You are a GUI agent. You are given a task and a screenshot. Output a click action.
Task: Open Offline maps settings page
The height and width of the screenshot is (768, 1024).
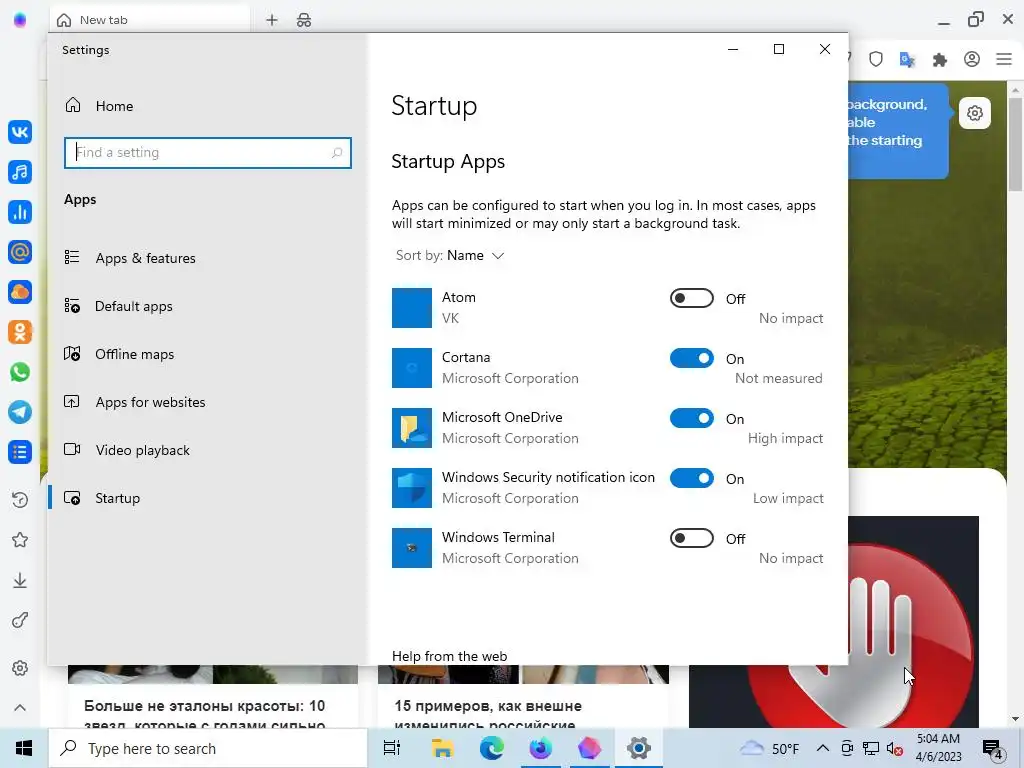click(x=208, y=354)
